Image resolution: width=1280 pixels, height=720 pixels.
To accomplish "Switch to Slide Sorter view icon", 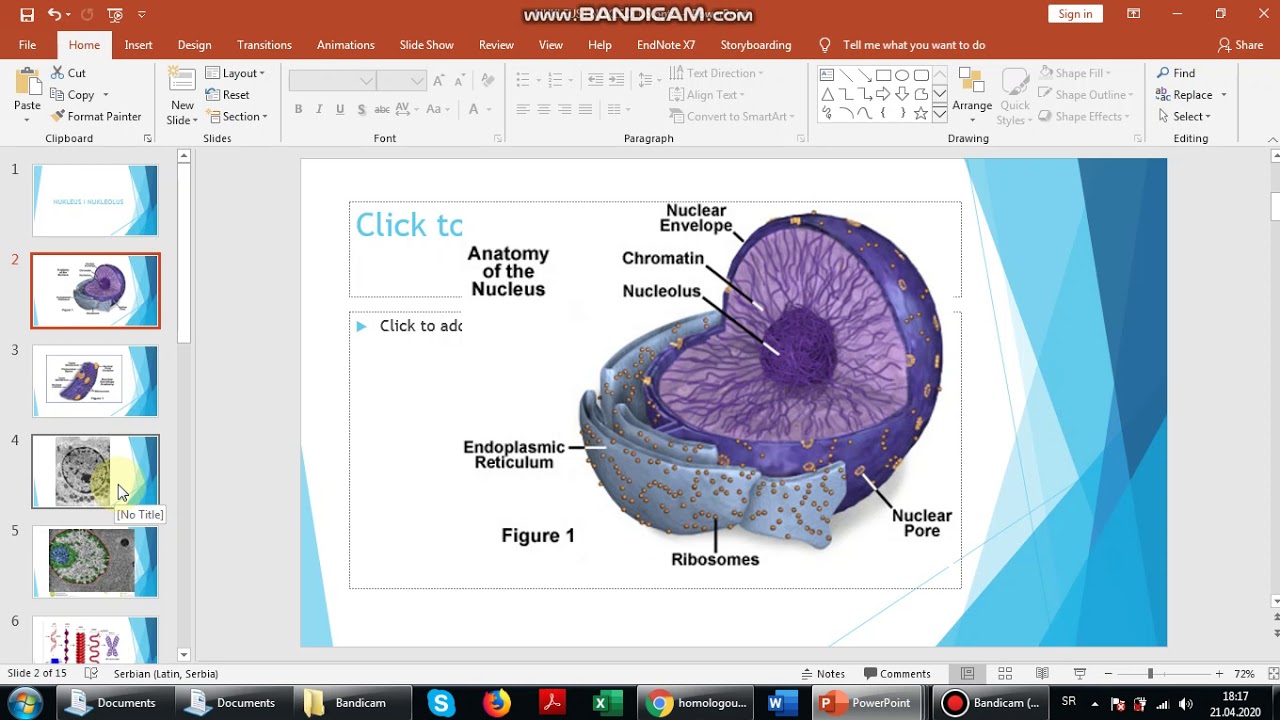I will [x=1005, y=674].
